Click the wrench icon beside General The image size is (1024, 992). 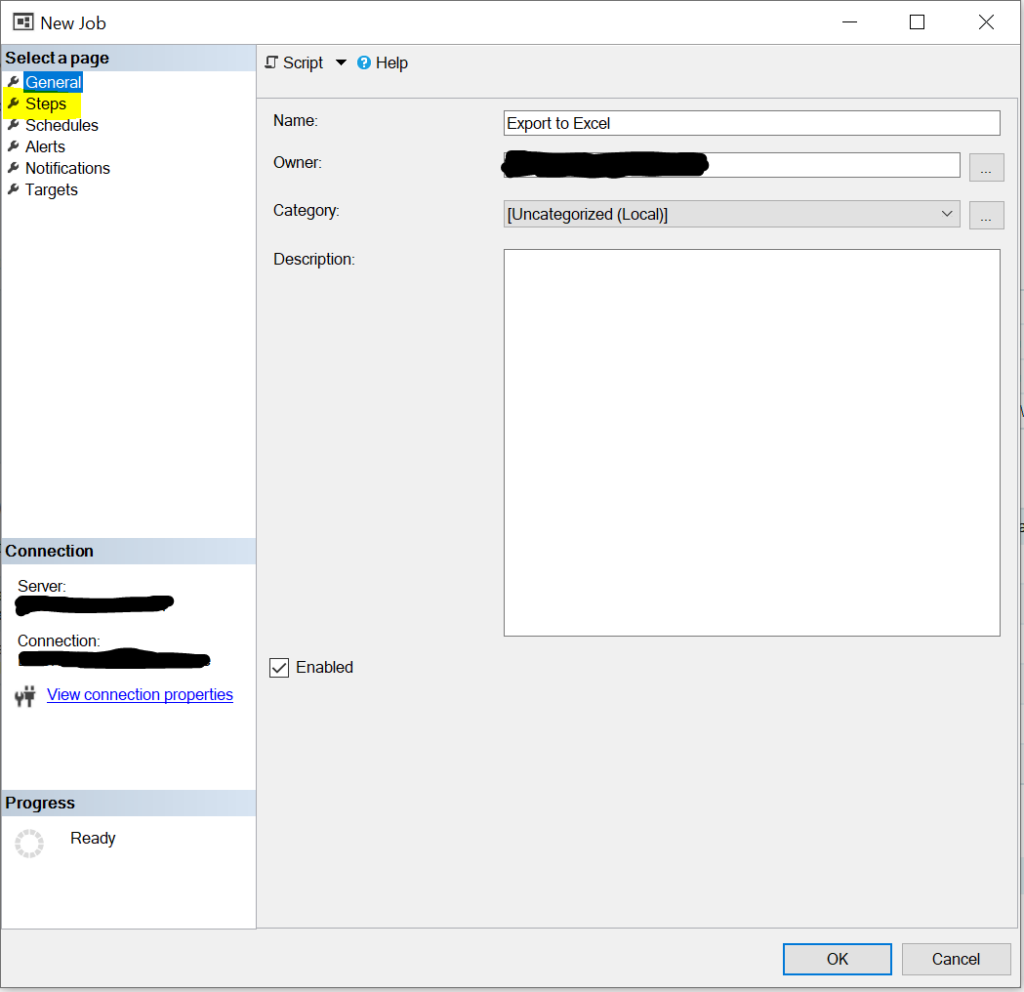(12, 82)
